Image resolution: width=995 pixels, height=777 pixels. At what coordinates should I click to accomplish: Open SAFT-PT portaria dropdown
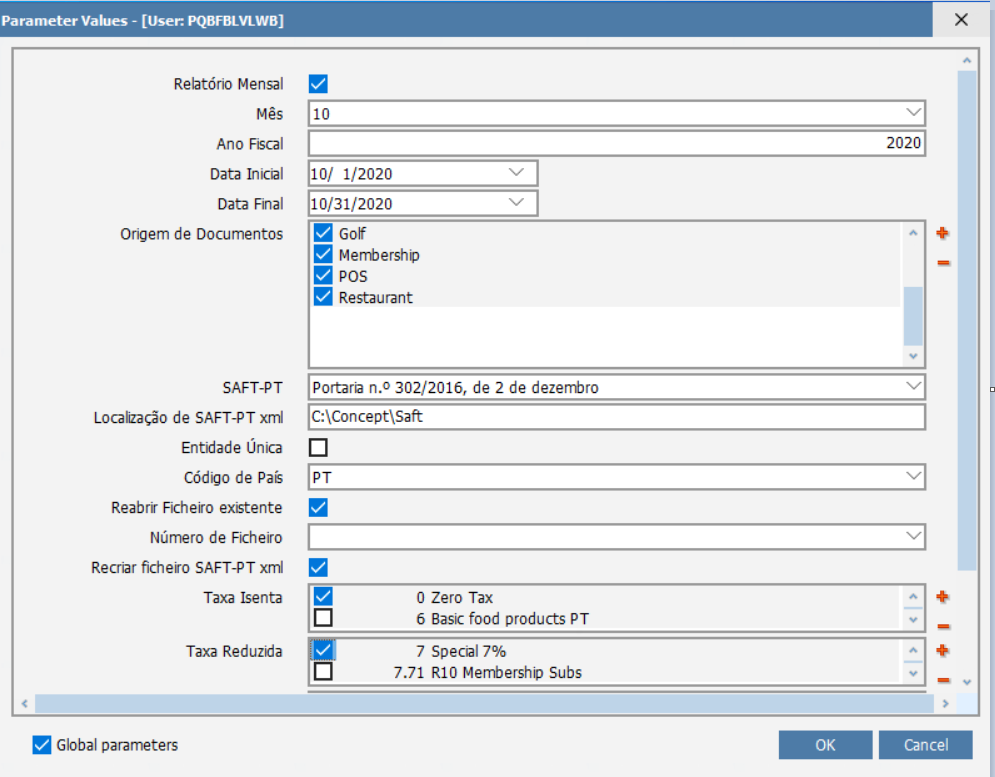pyautogui.click(x=913, y=387)
